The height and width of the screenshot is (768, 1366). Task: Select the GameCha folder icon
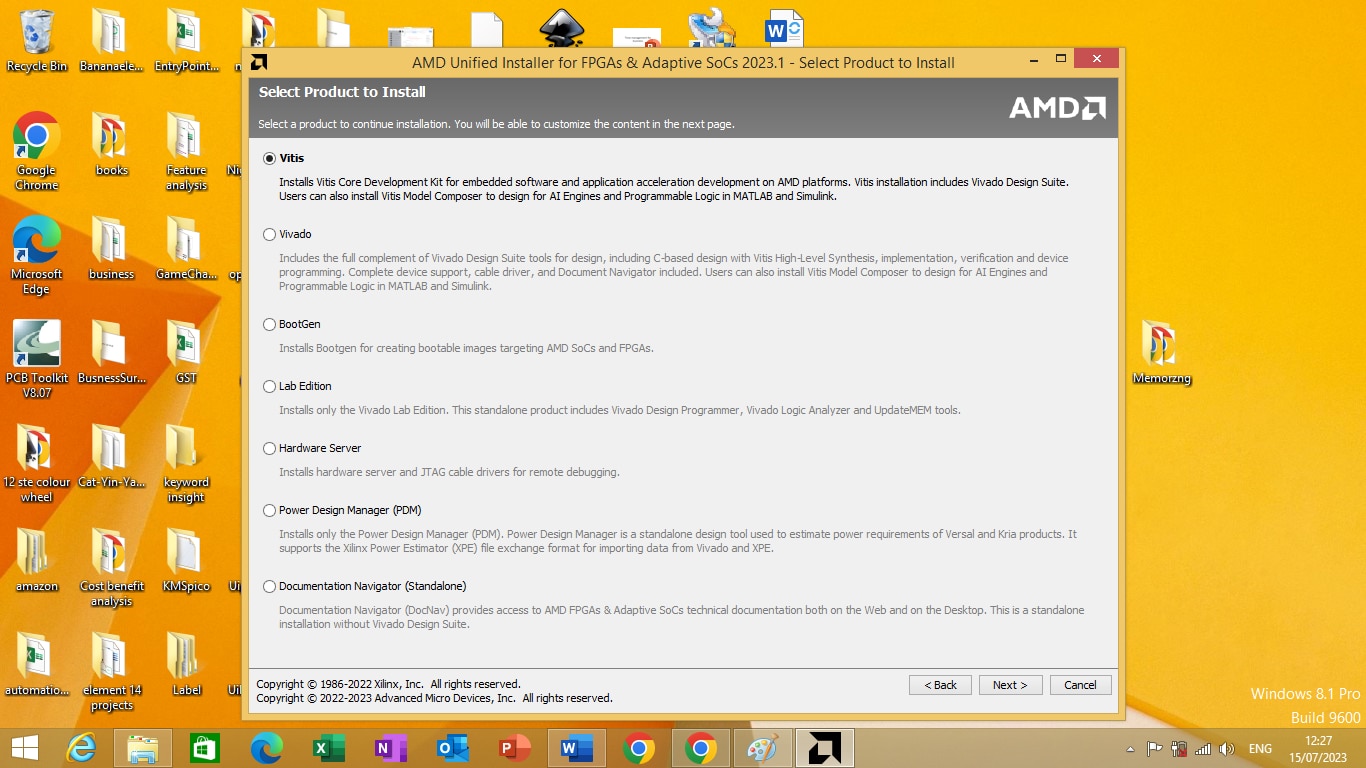tap(186, 249)
